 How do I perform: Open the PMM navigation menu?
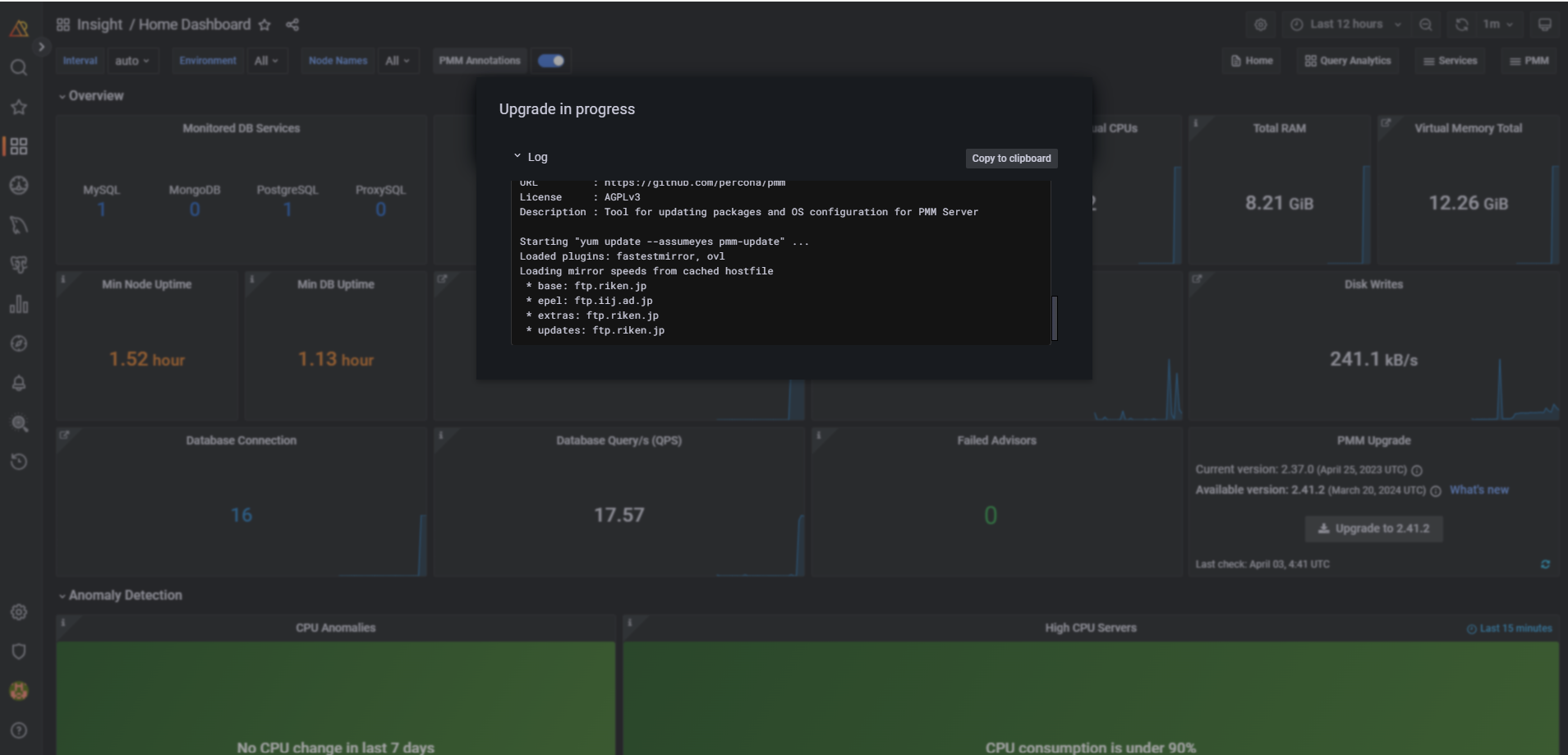(1529, 61)
